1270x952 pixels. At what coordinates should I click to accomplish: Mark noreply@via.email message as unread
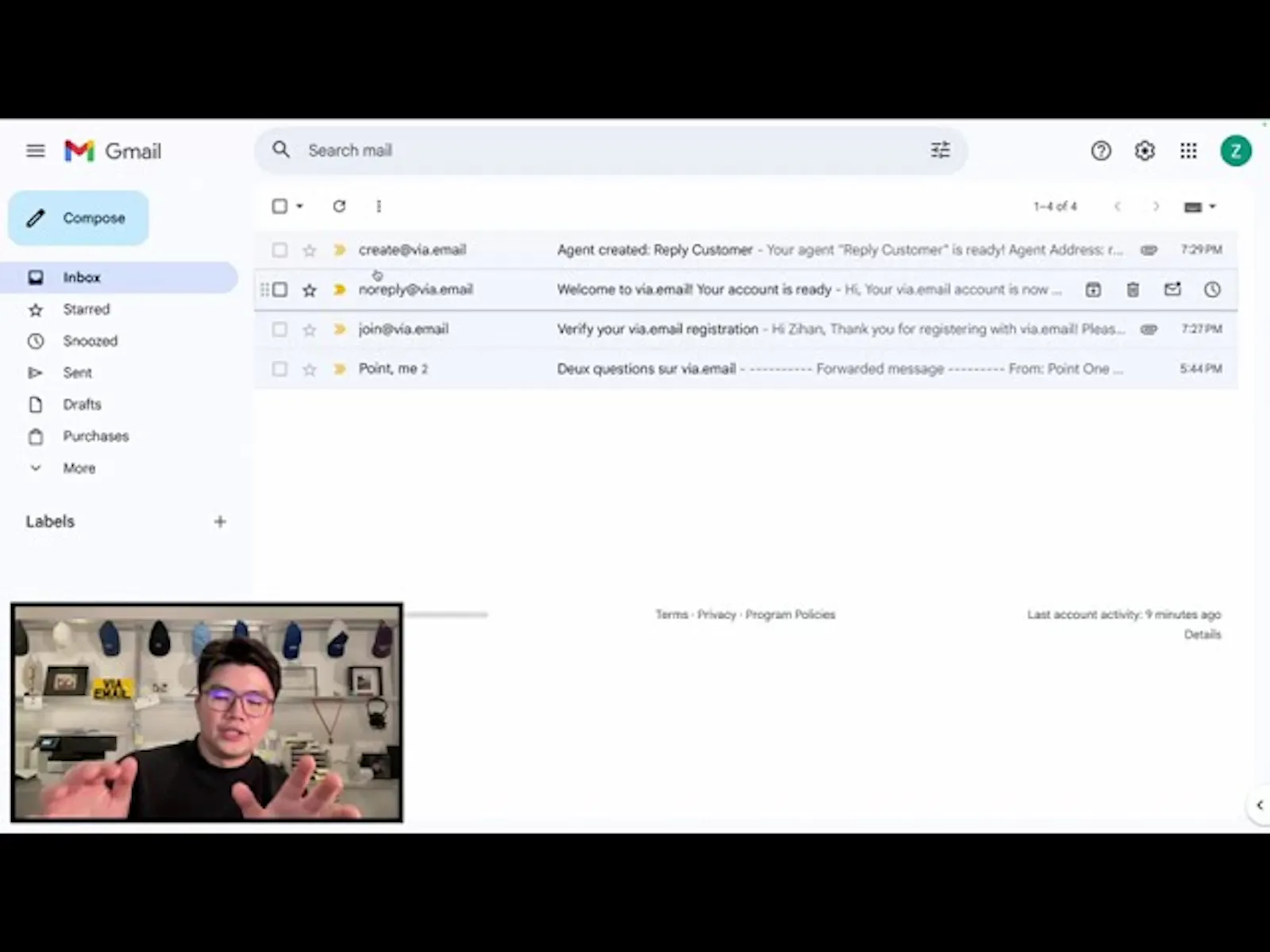(x=1172, y=290)
